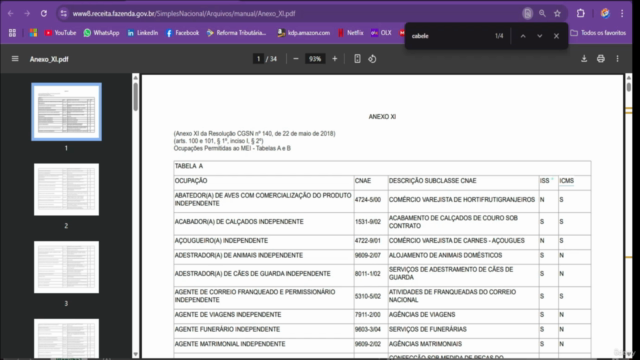Click the AÇOUGUEIRO(A) INDEPENDENTE row
The height and width of the screenshot is (360, 640).
382,241
